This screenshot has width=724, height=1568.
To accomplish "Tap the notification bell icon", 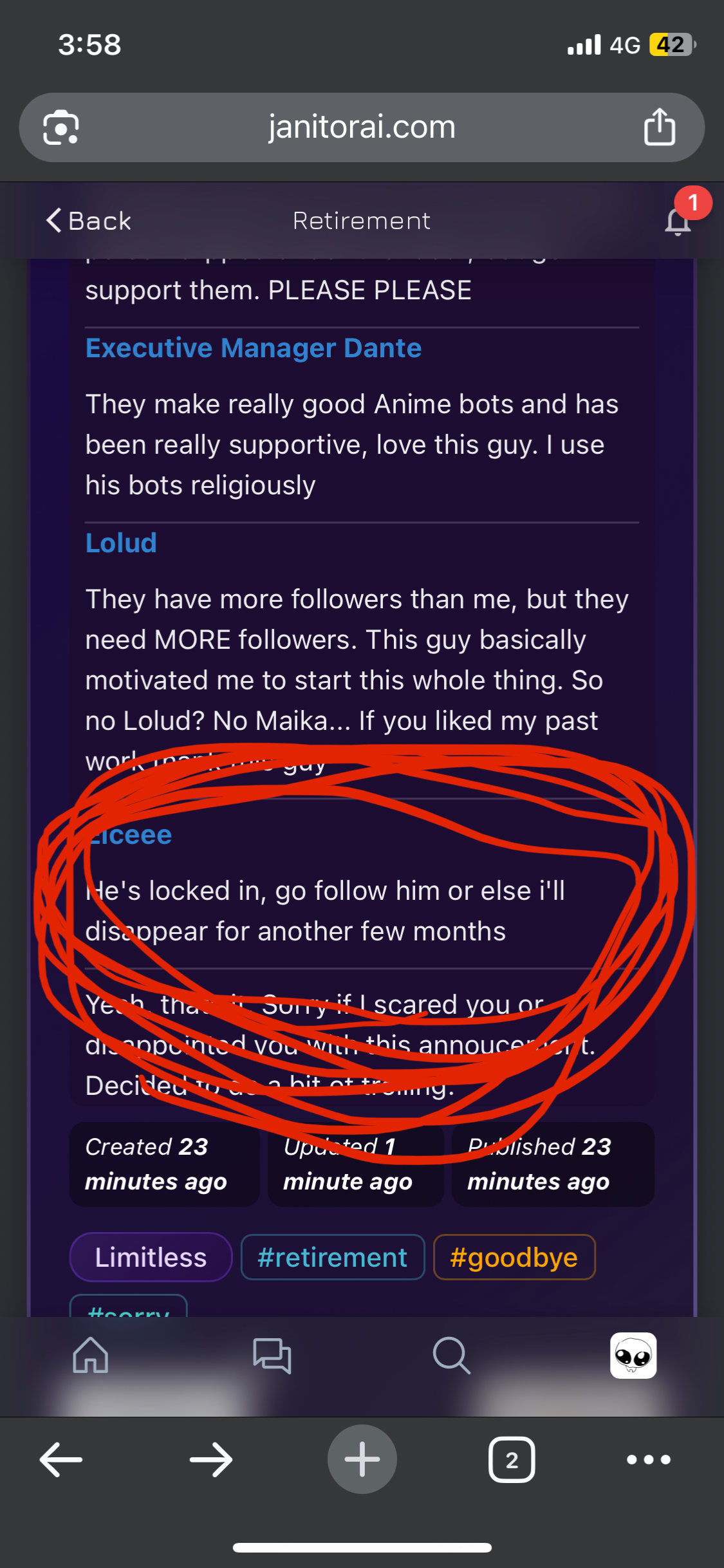I will point(678,221).
